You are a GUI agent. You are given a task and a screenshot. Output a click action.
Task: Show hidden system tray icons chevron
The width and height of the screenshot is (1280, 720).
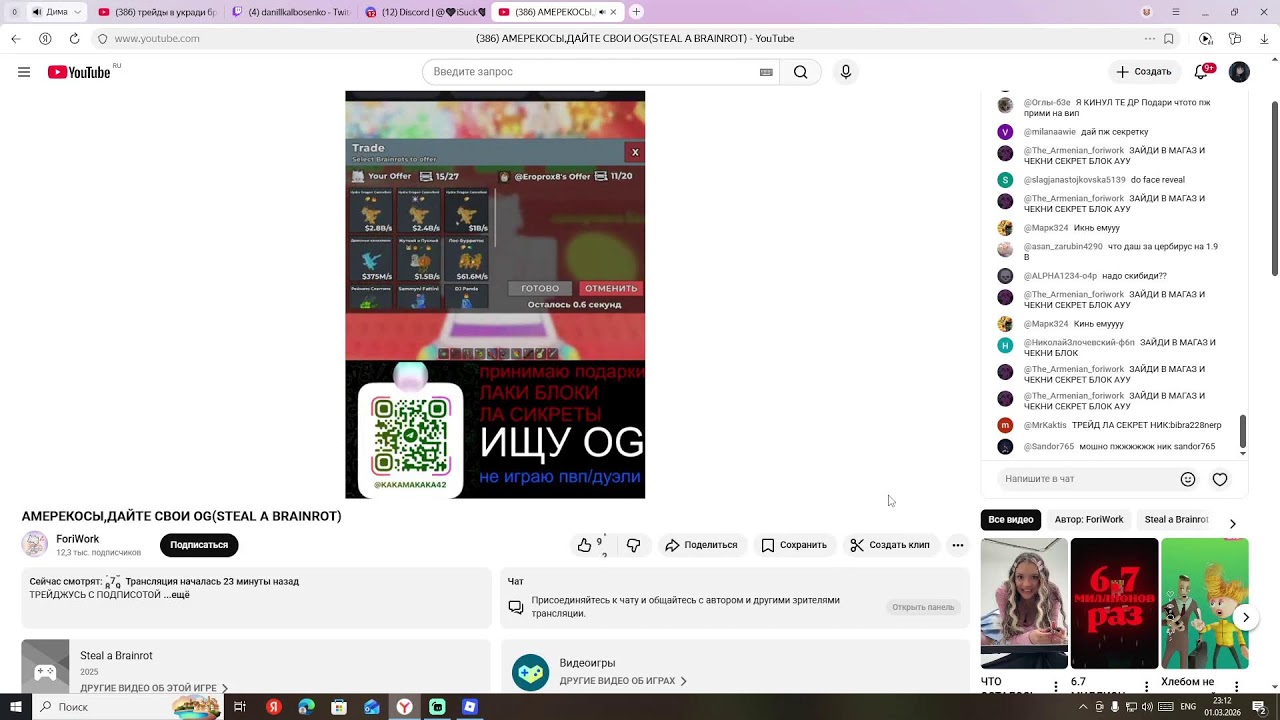coord(1083,707)
